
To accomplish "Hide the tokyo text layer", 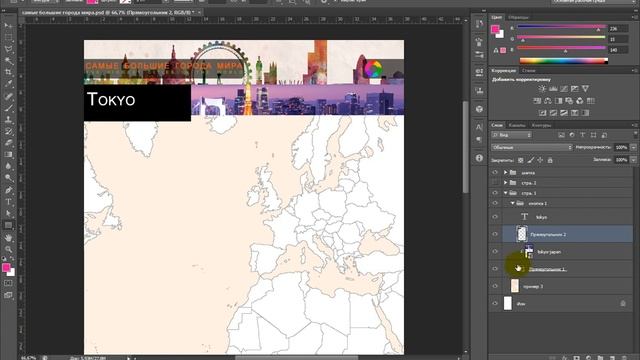I will coord(495,217).
